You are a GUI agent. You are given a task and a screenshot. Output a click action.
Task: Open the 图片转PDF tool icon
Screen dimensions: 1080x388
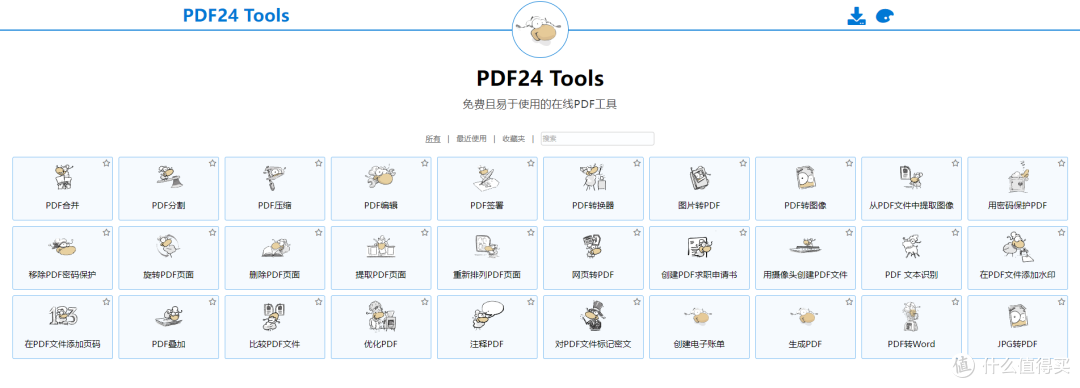699,178
